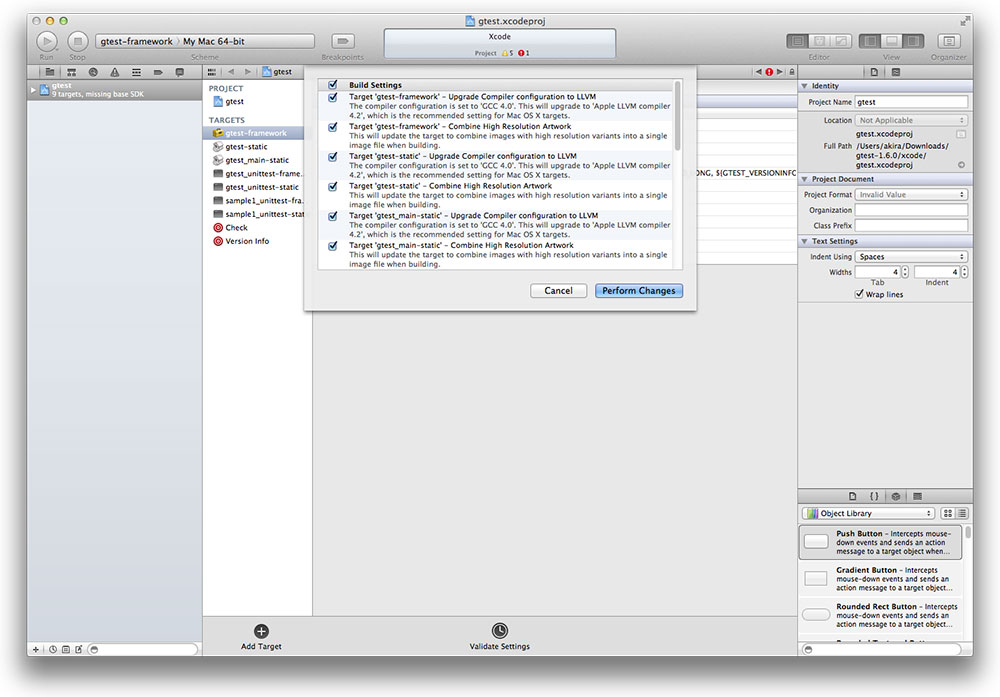This screenshot has height=697, width=1000.
Task: Show the Log navigator
Action: click(180, 72)
